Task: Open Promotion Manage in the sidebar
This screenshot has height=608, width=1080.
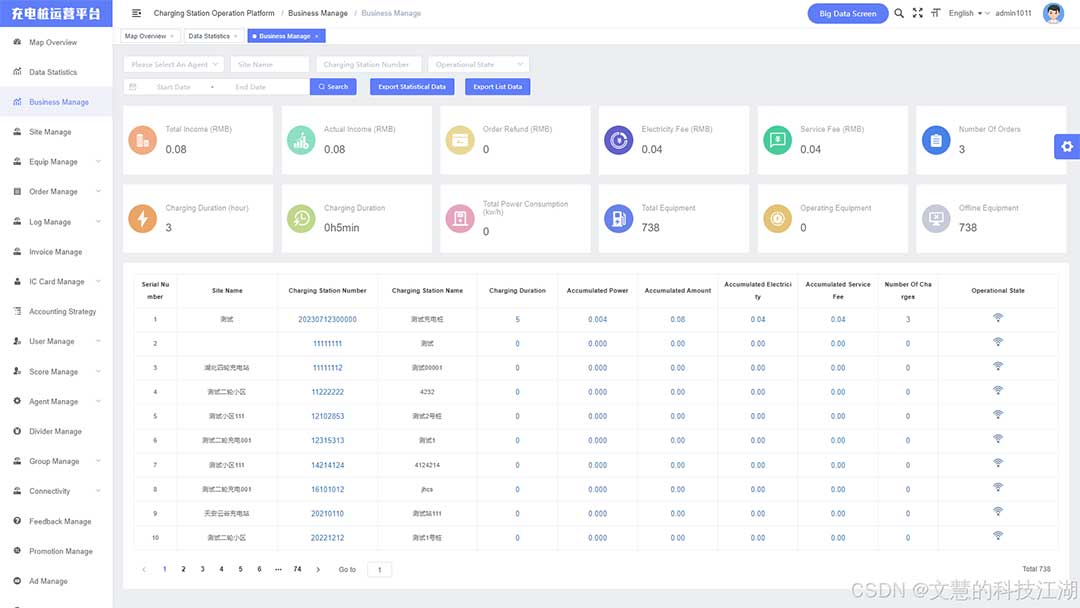Action: coord(56,552)
